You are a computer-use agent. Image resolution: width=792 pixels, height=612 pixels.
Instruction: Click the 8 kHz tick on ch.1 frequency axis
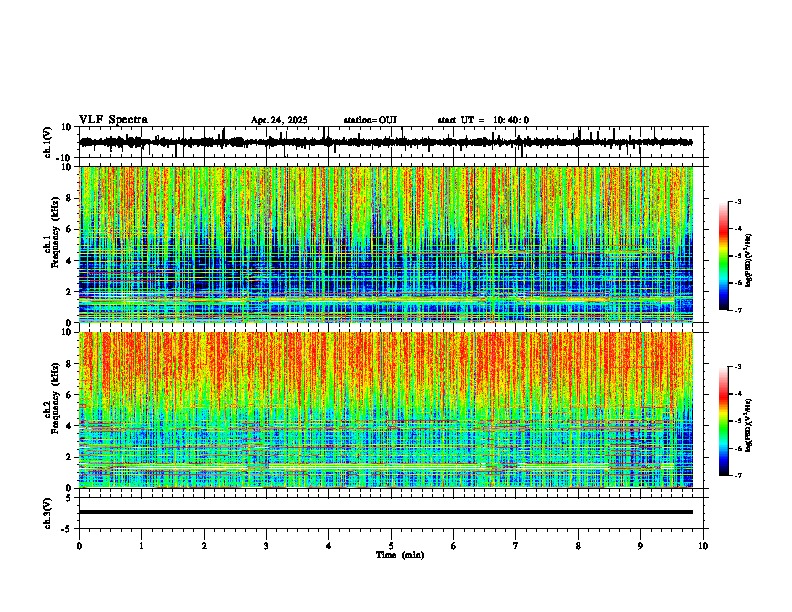point(69,198)
